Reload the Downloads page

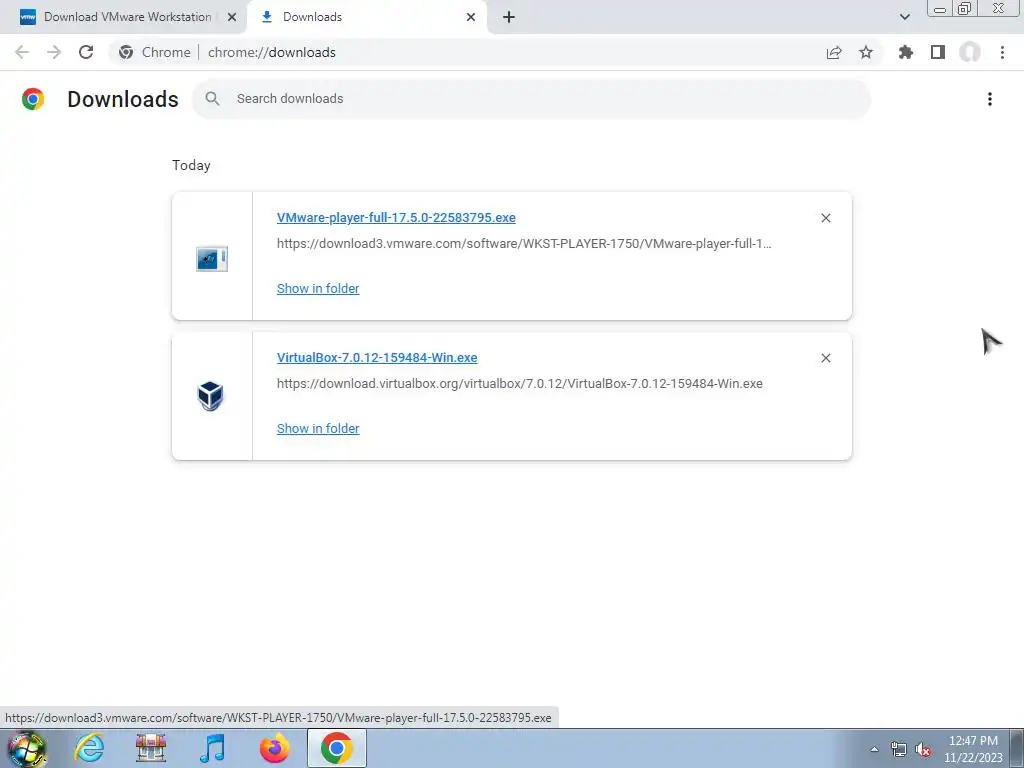86,52
